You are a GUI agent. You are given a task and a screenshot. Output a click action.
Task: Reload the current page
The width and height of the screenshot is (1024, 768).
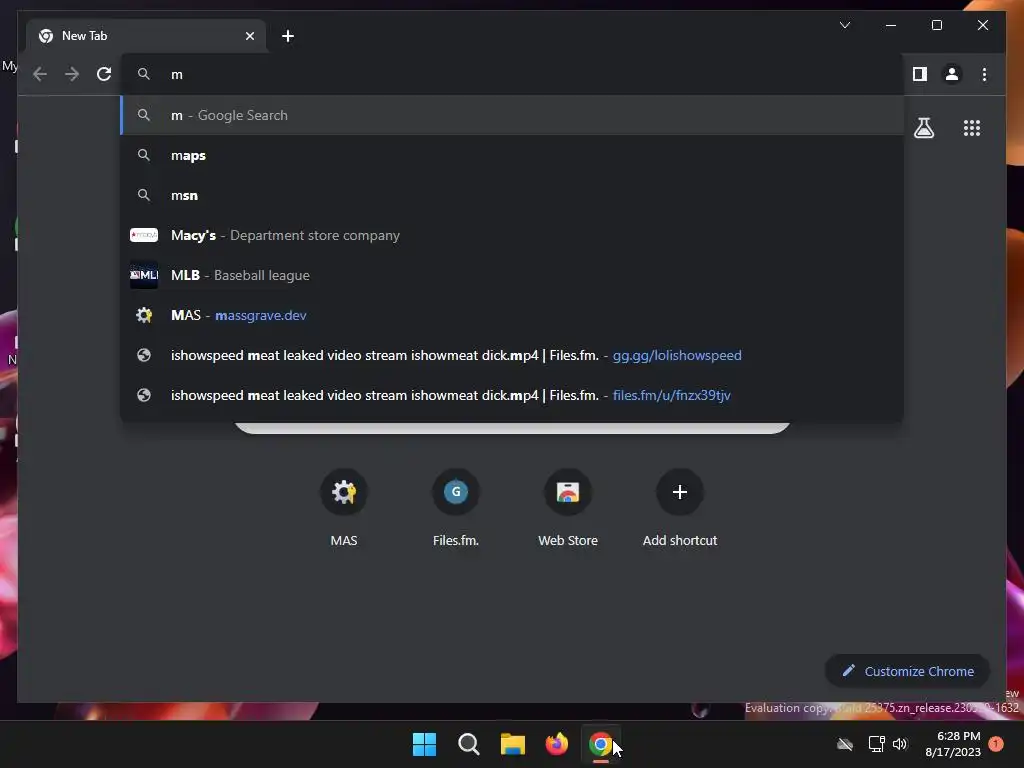point(104,74)
